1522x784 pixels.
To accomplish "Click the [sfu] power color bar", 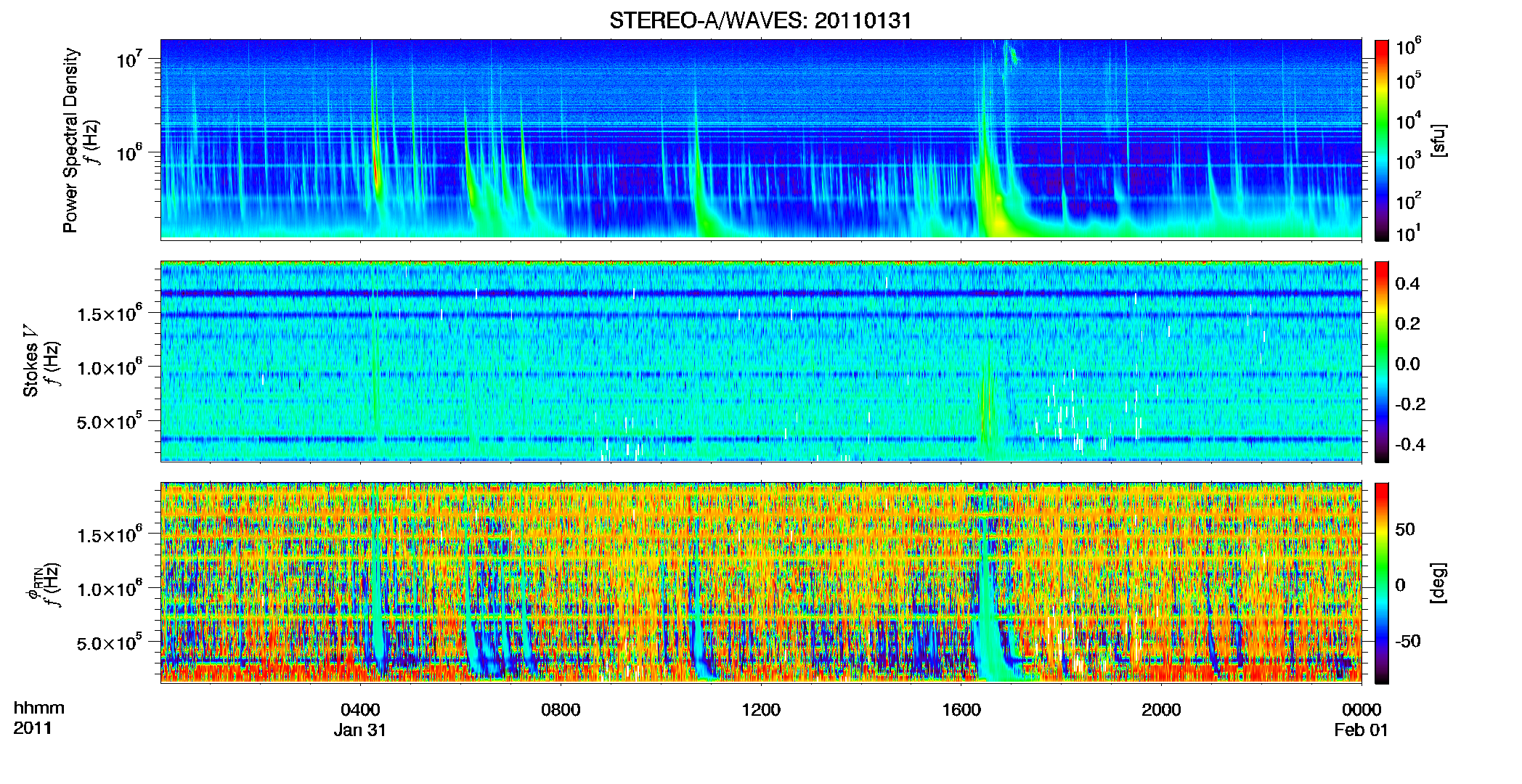I will [1382, 140].
